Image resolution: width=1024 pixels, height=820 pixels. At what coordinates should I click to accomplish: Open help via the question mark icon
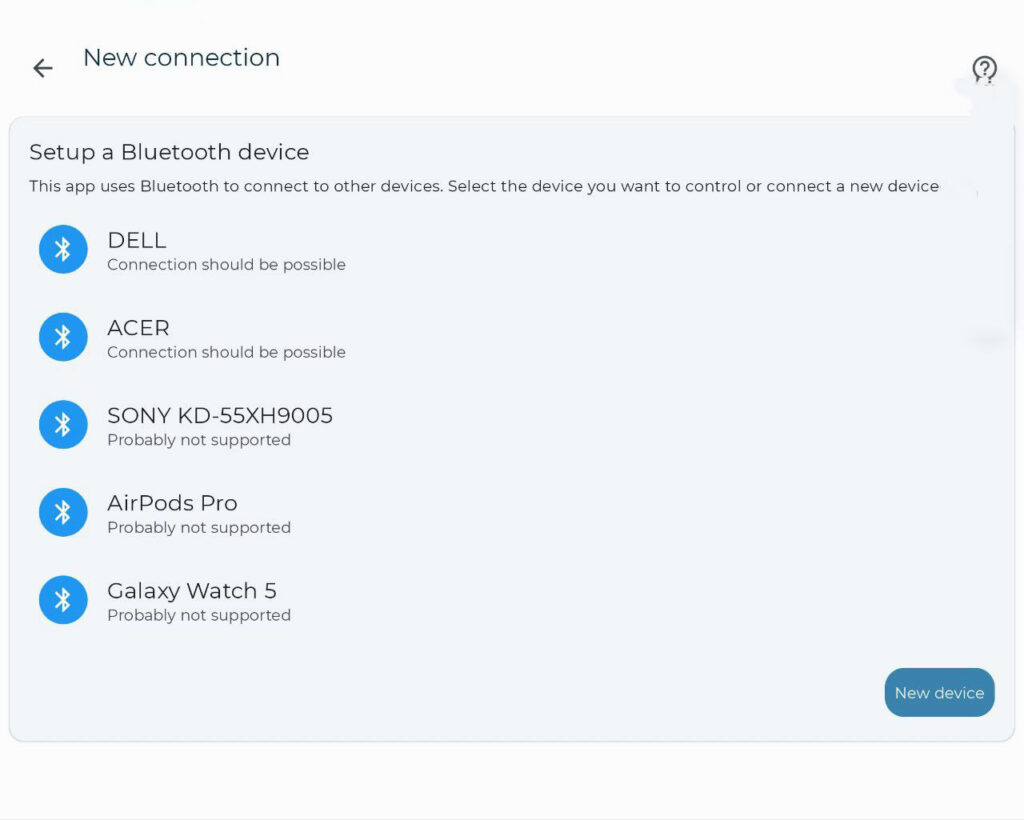click(984, 69)
